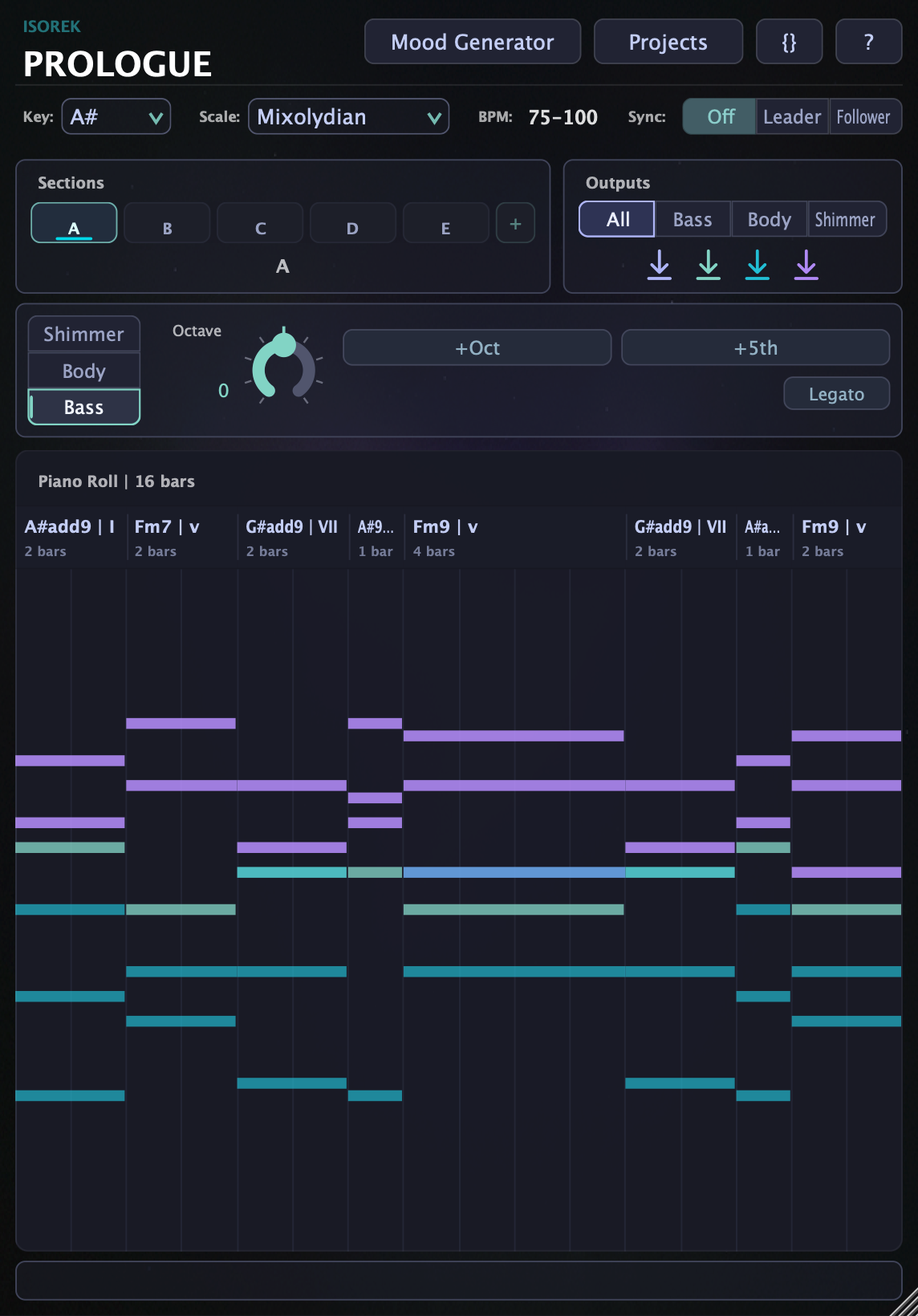Open the question mark help button
The width and height of the screenshot is (918, 1316).
tap(869, 42)
